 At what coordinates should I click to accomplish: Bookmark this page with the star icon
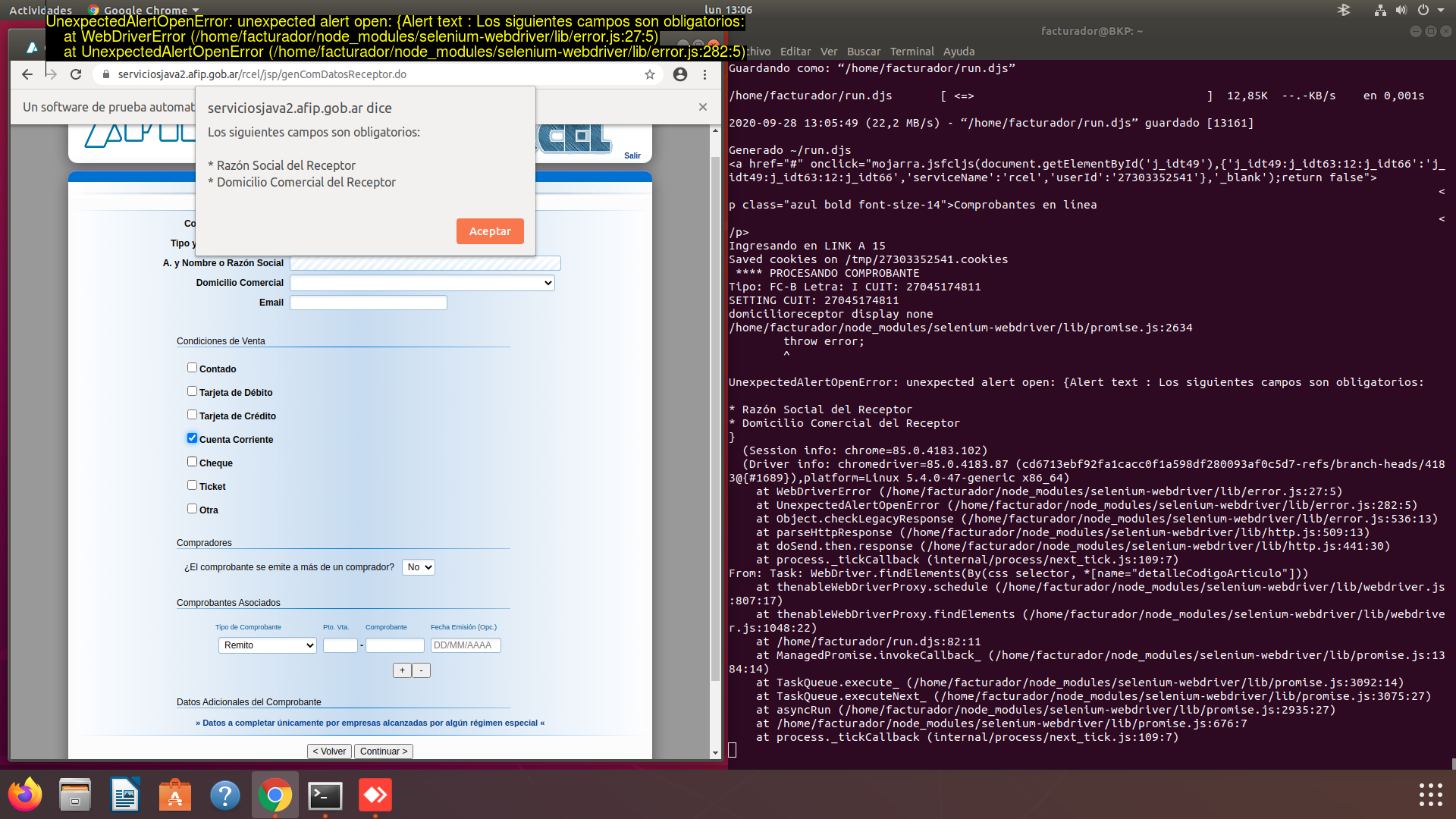click(x=650, y=74)
